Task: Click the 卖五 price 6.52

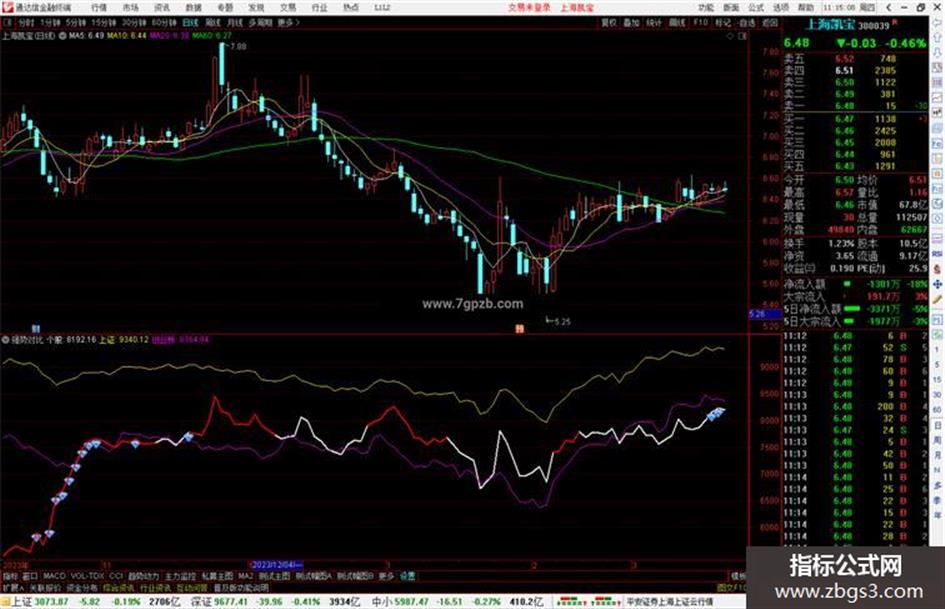Action: tap(844, 59)
